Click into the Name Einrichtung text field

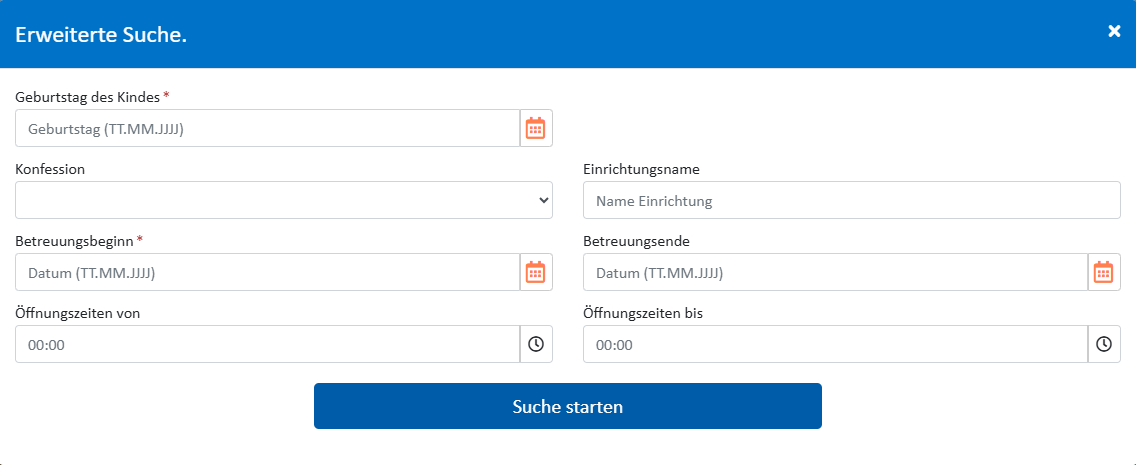tap(851, 200)
